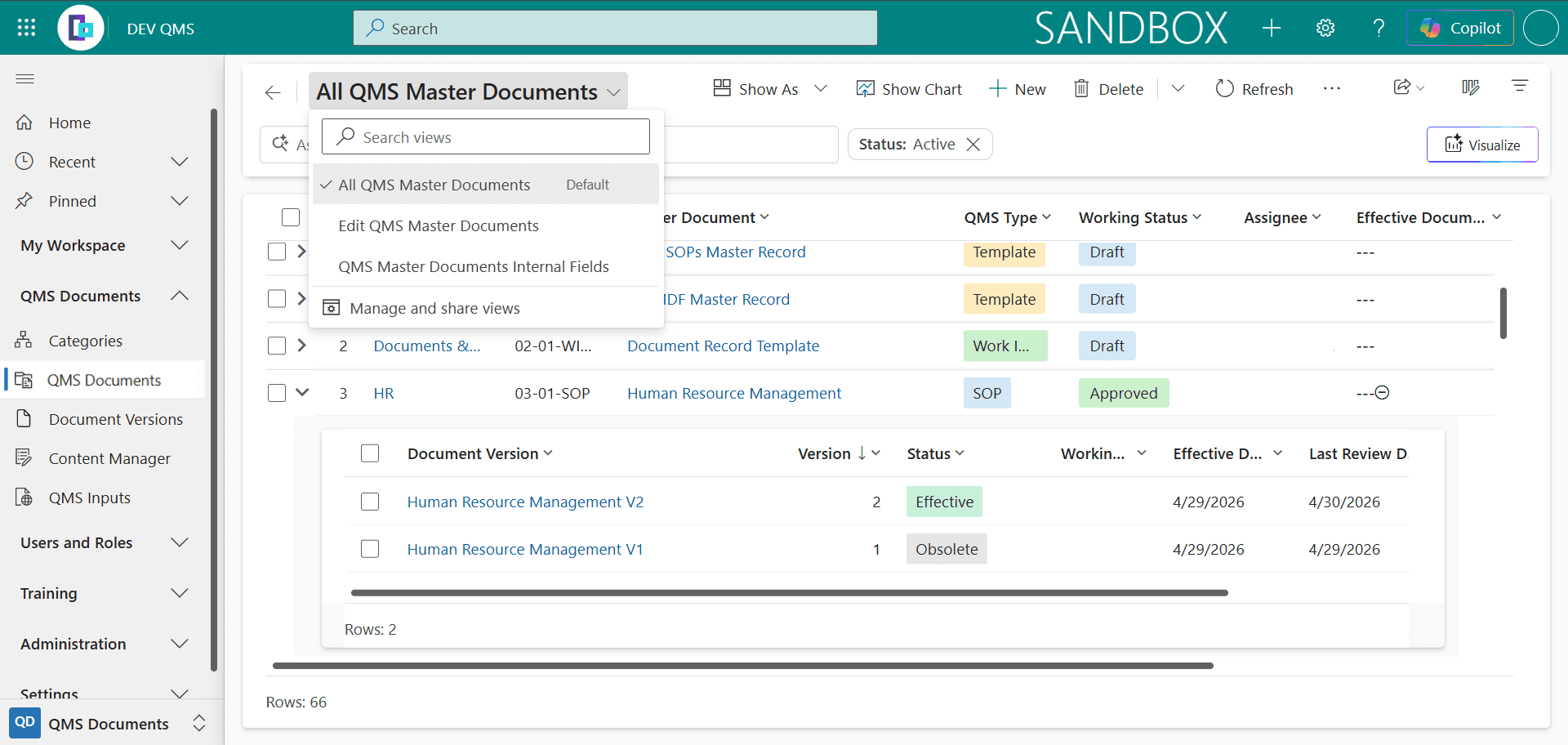This screenshot has width=1568, height=745.
Task: Check Human Resource Management V1 row
Action: [370, 549]
